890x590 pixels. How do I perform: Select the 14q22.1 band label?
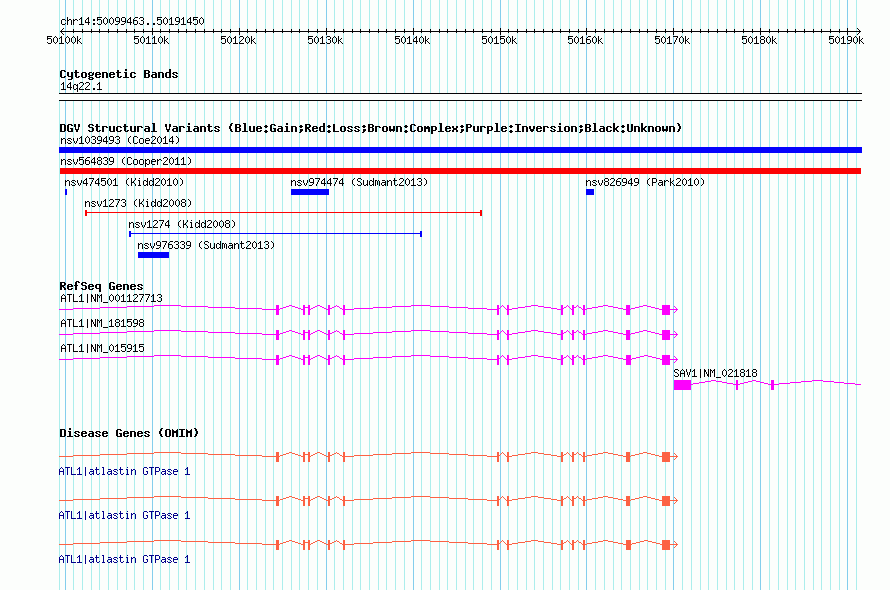click(81, 86)
